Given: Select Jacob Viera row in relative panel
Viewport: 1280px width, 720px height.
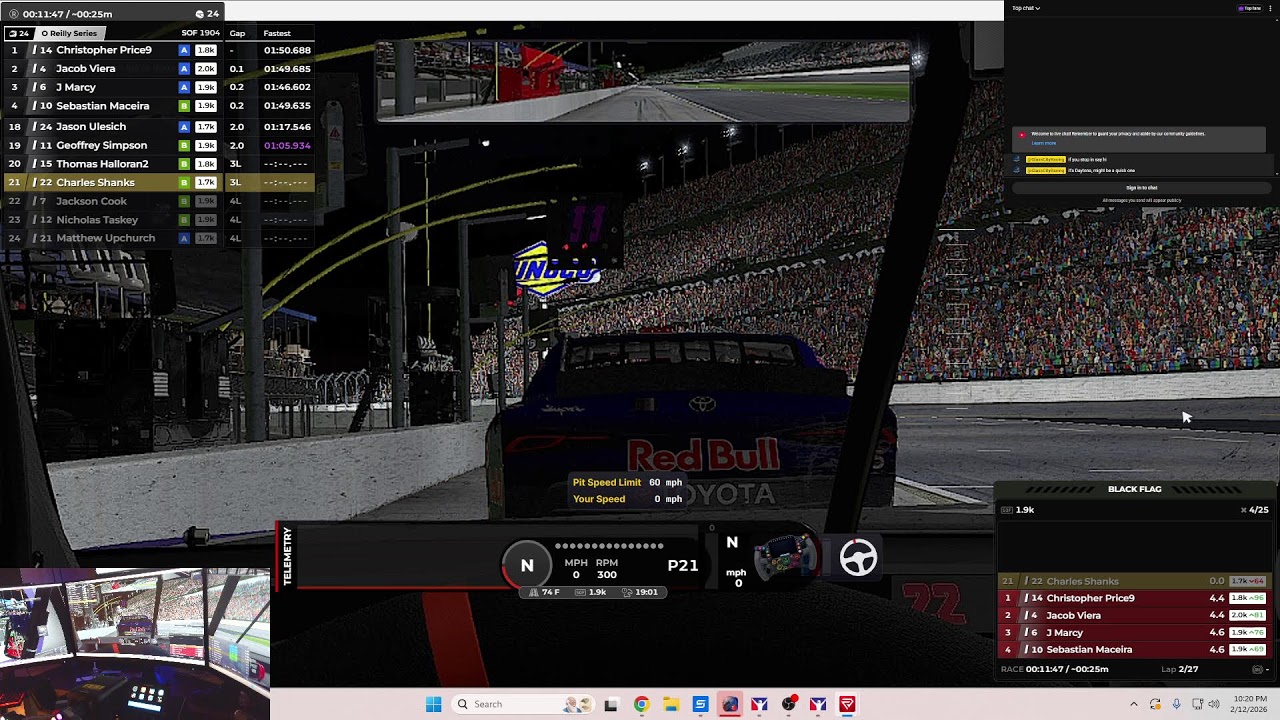Looking at the screenshot, I should click(1134, 615).
